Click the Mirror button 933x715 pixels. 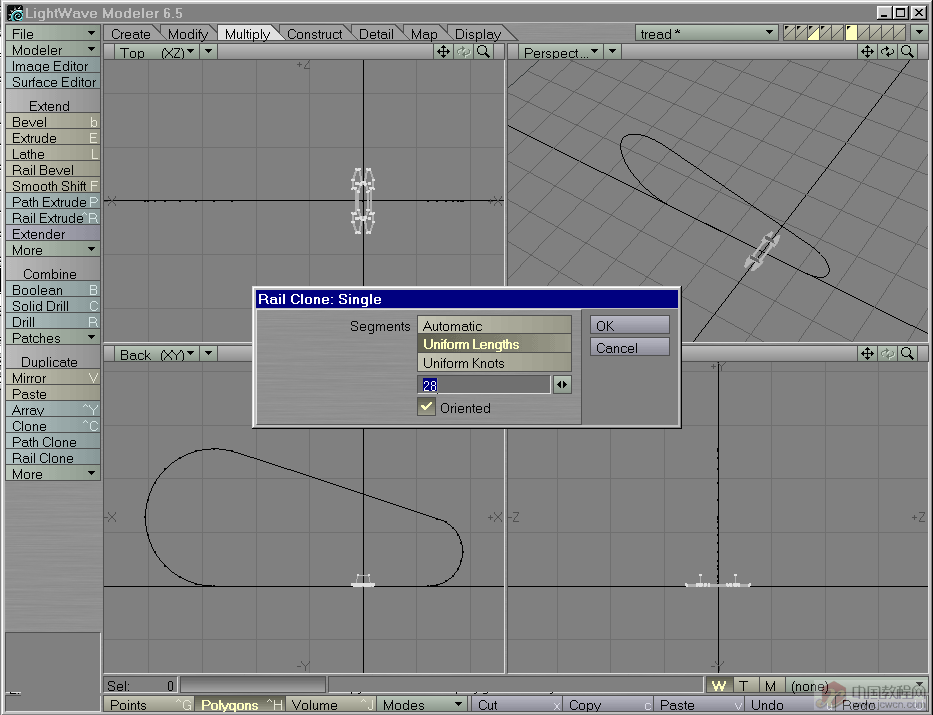tap(52, 378)
